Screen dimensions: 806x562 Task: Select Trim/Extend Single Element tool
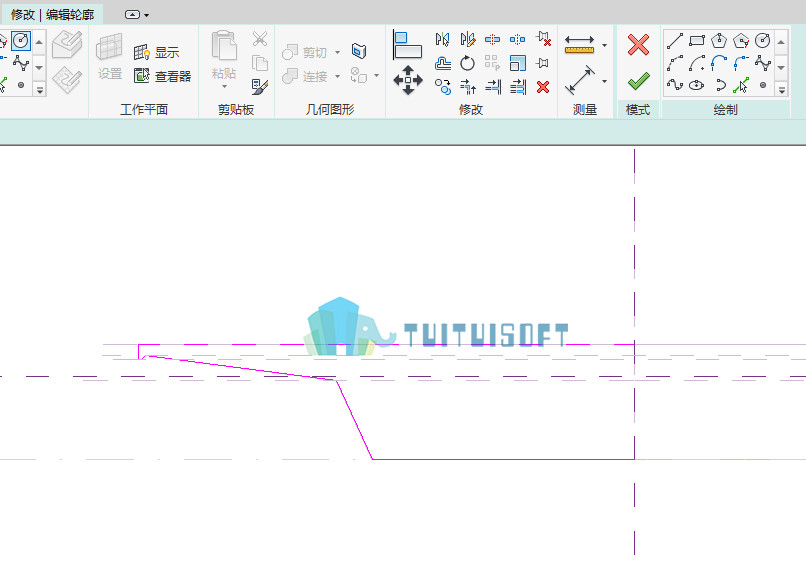492,87
